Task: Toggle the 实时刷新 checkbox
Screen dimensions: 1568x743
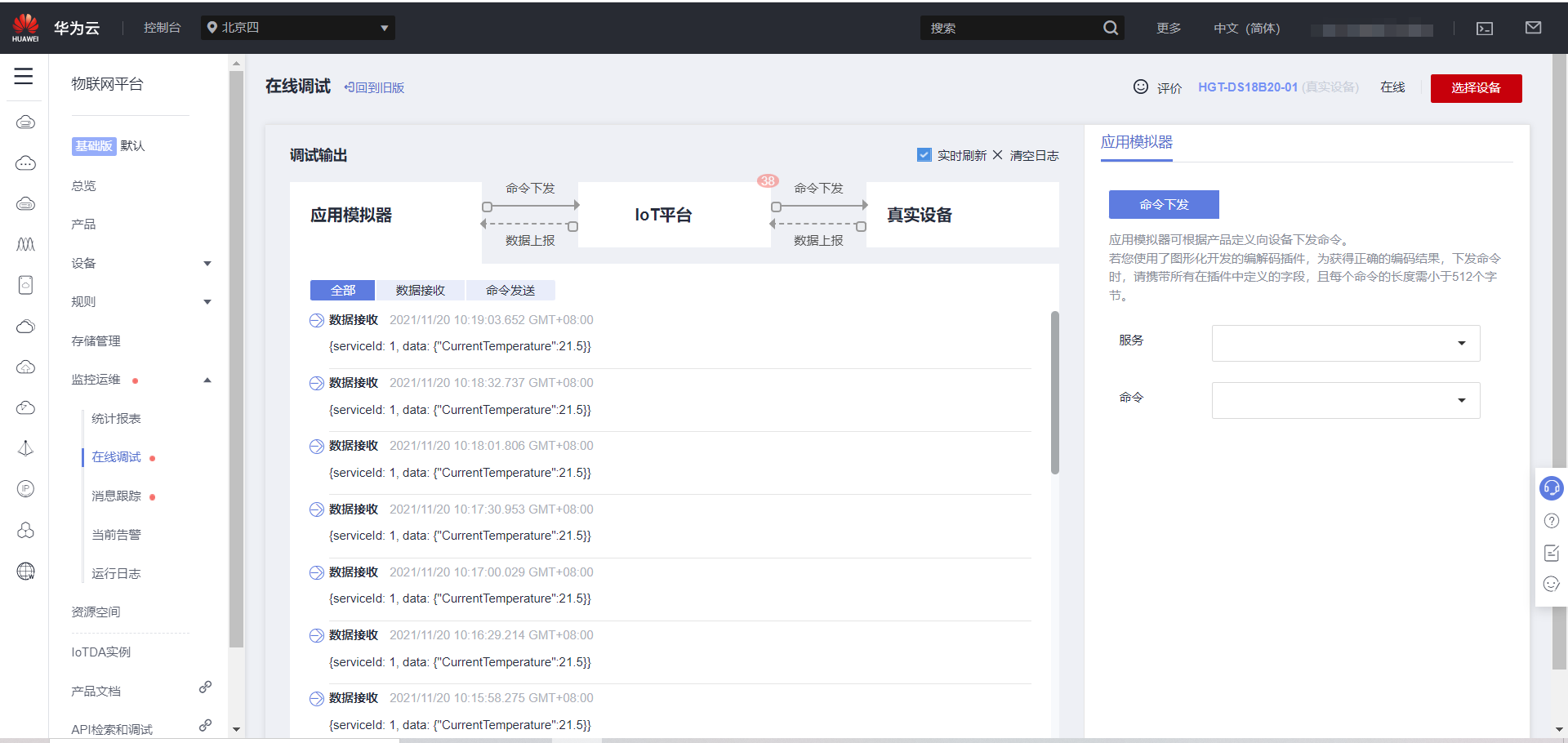Action: pos(924,154)
